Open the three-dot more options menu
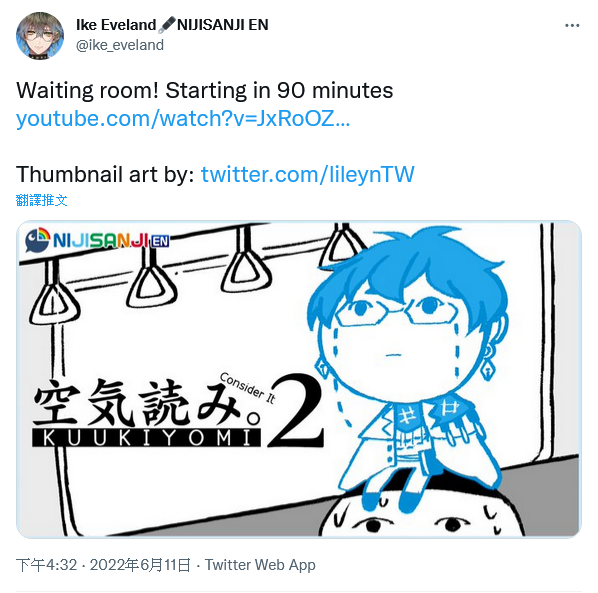 click(572, 26)
